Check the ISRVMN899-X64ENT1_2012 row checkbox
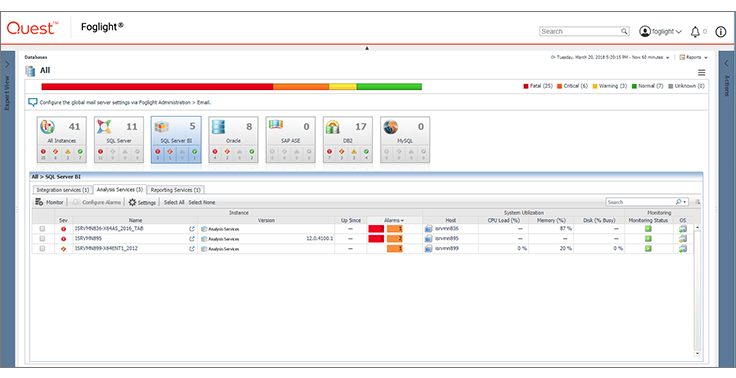The width and height of the screenshot is (736, 378). (x=43, y=248)
